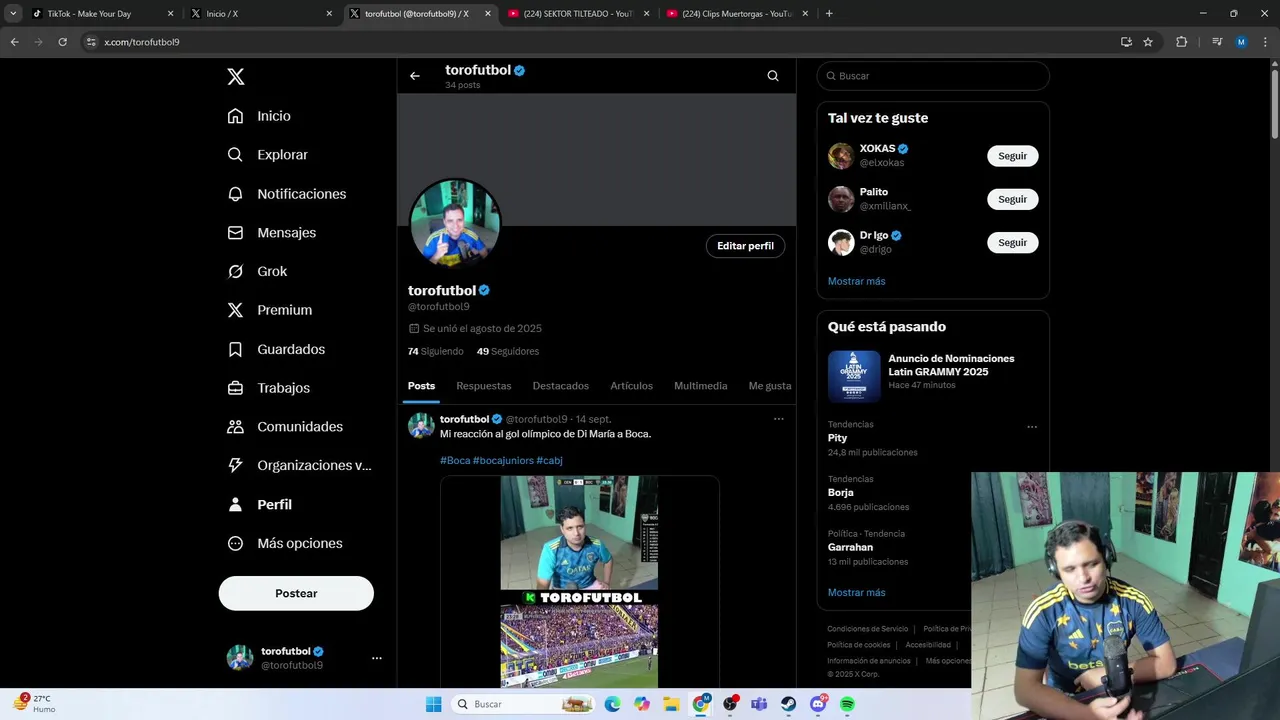Click Mostrar más under Qué está pasando
Viewport: 1280px width, 720px height.
click(857, 592)
